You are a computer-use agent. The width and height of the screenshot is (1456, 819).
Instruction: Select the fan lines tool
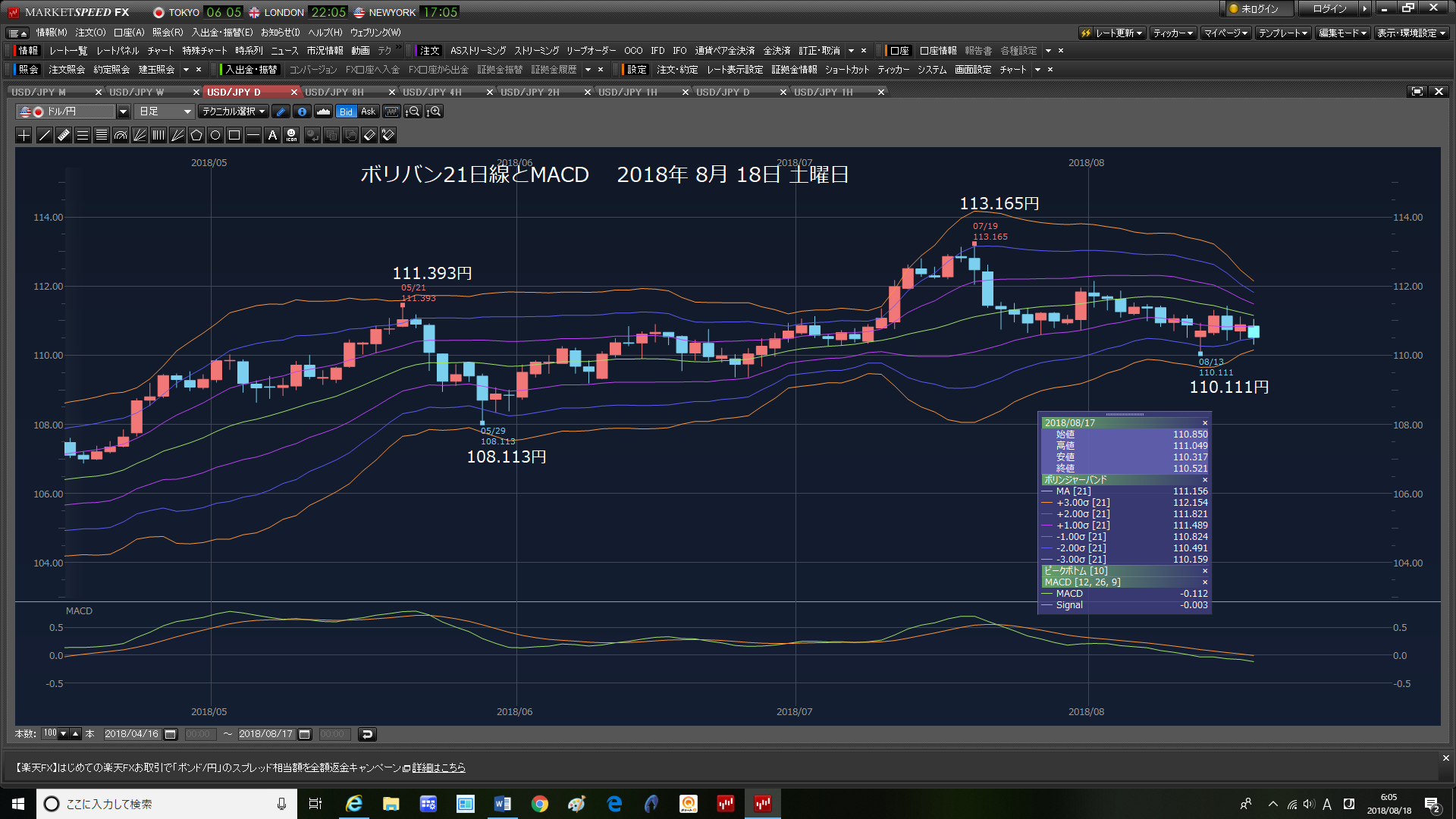140,136
